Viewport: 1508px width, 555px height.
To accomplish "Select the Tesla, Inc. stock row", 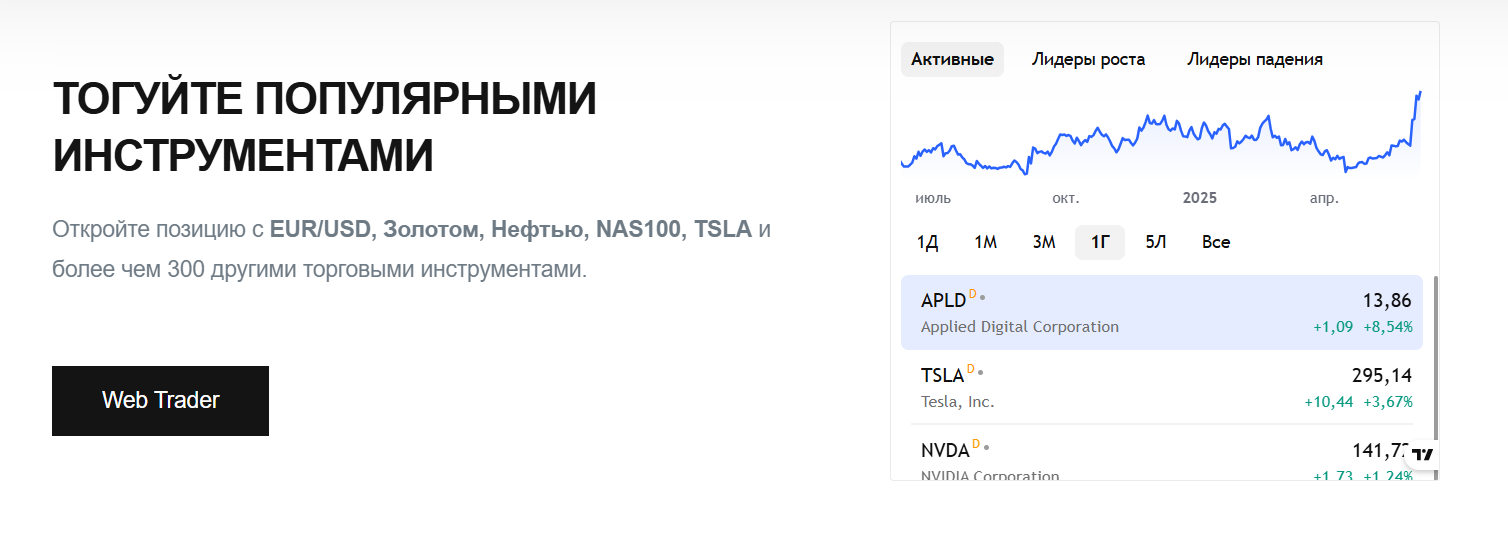I will click(1162, 387).
